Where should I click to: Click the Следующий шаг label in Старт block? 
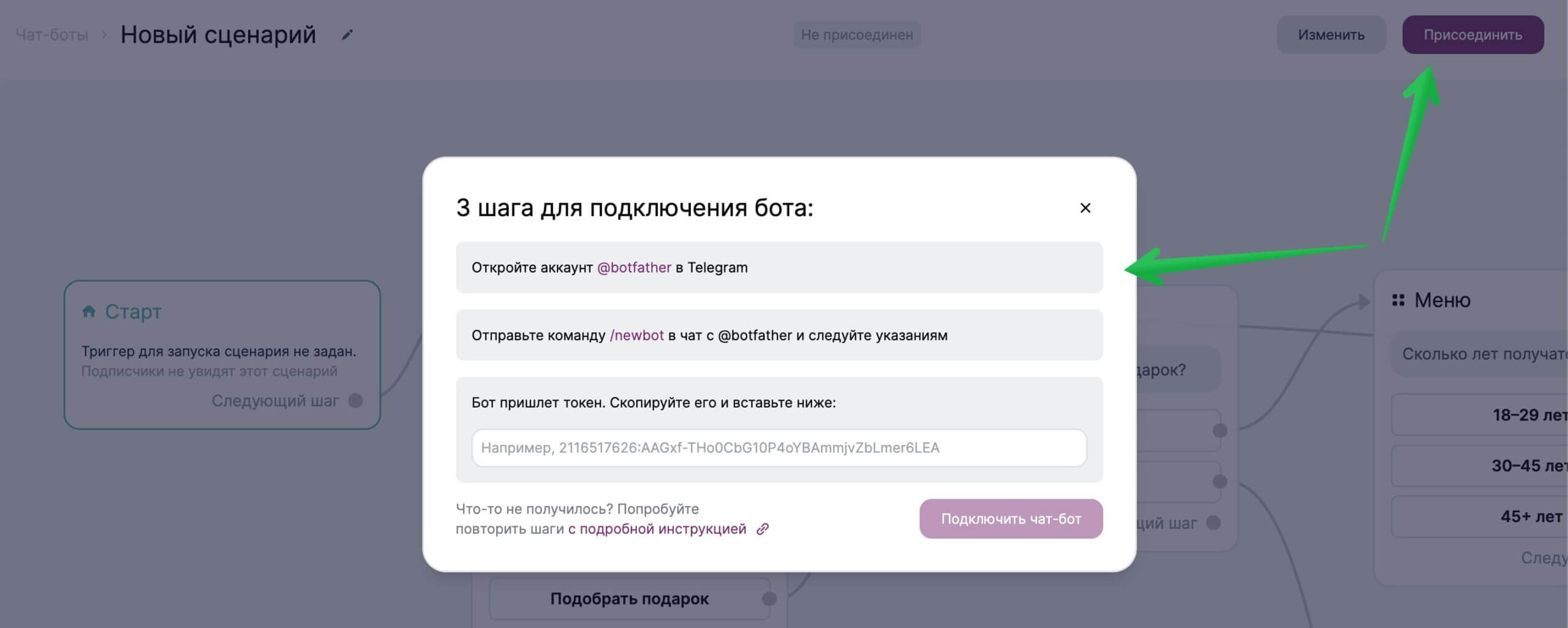click(x=275, y=401)
